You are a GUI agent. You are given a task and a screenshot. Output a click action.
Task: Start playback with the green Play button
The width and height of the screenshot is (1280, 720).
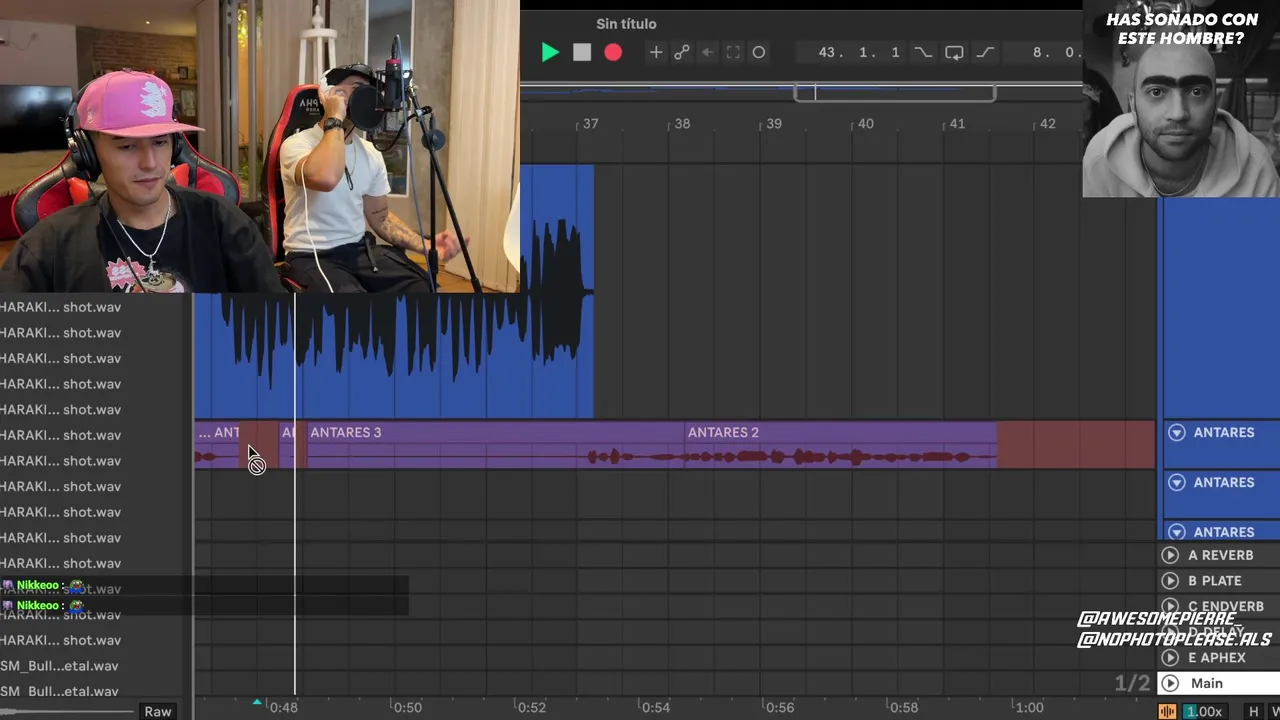coord(550,52)
